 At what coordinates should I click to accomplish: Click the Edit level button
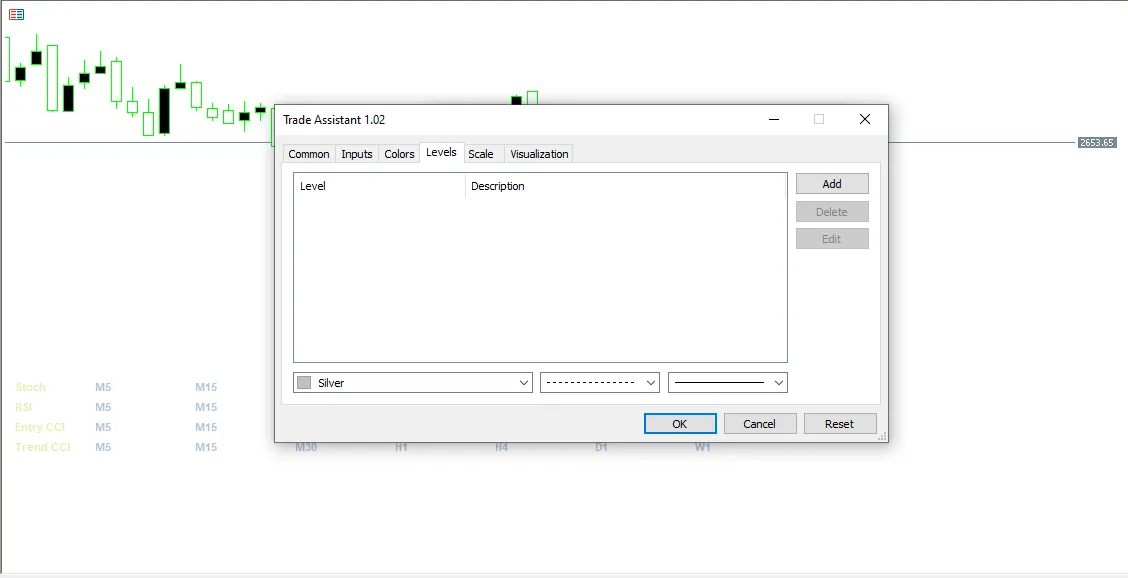click(x=832, y=239)
